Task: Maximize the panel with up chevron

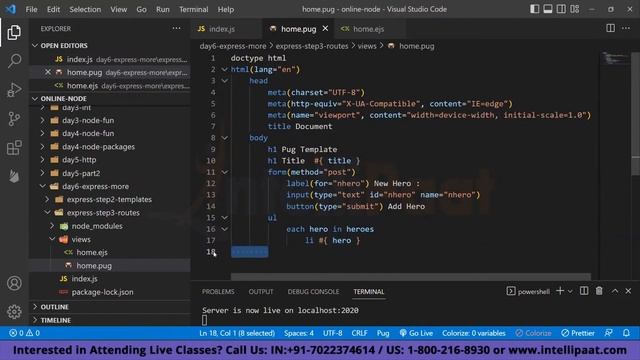Action: coord(615,291)
